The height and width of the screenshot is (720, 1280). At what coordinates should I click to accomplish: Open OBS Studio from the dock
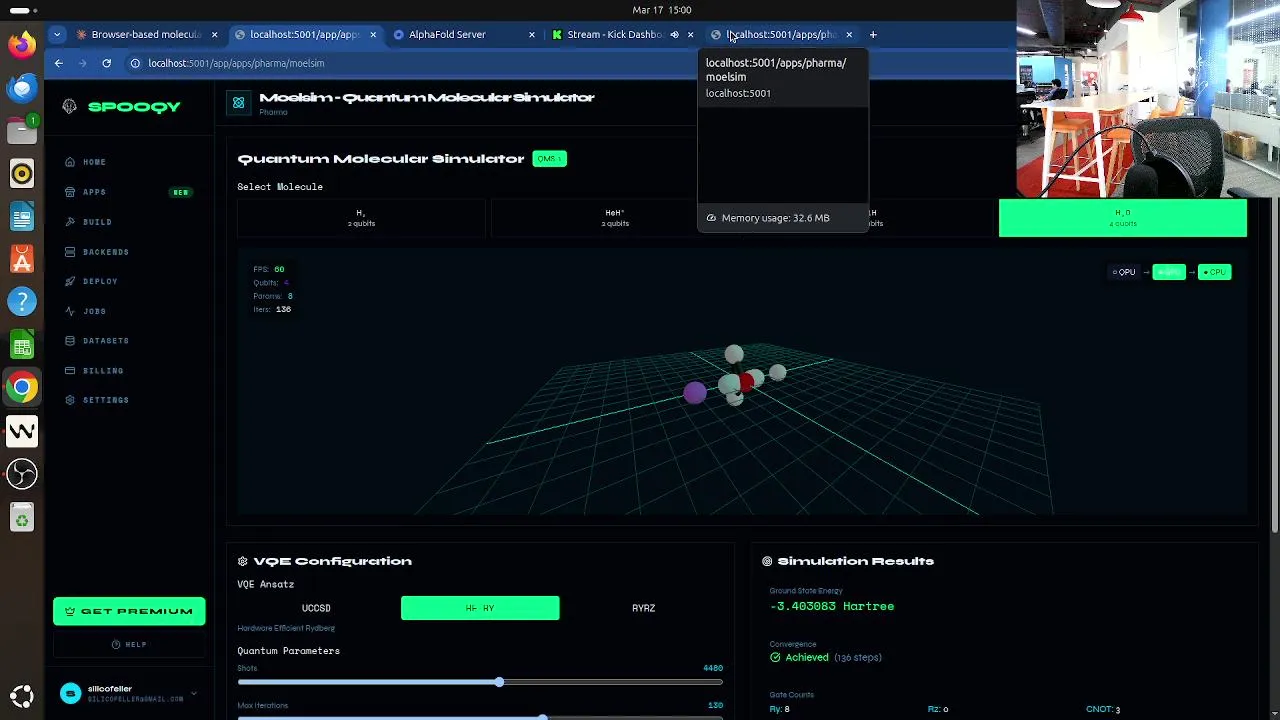[21, 474]
